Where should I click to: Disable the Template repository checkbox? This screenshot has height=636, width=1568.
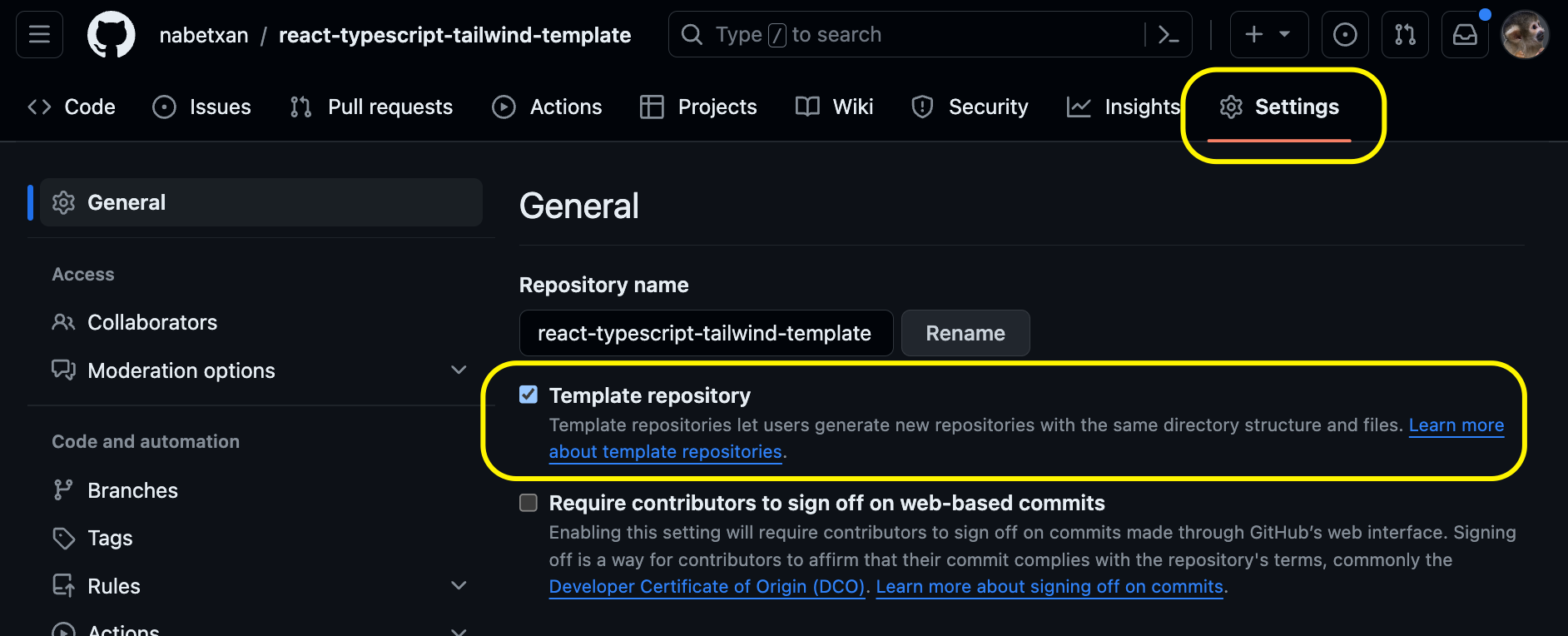(528, 395)
